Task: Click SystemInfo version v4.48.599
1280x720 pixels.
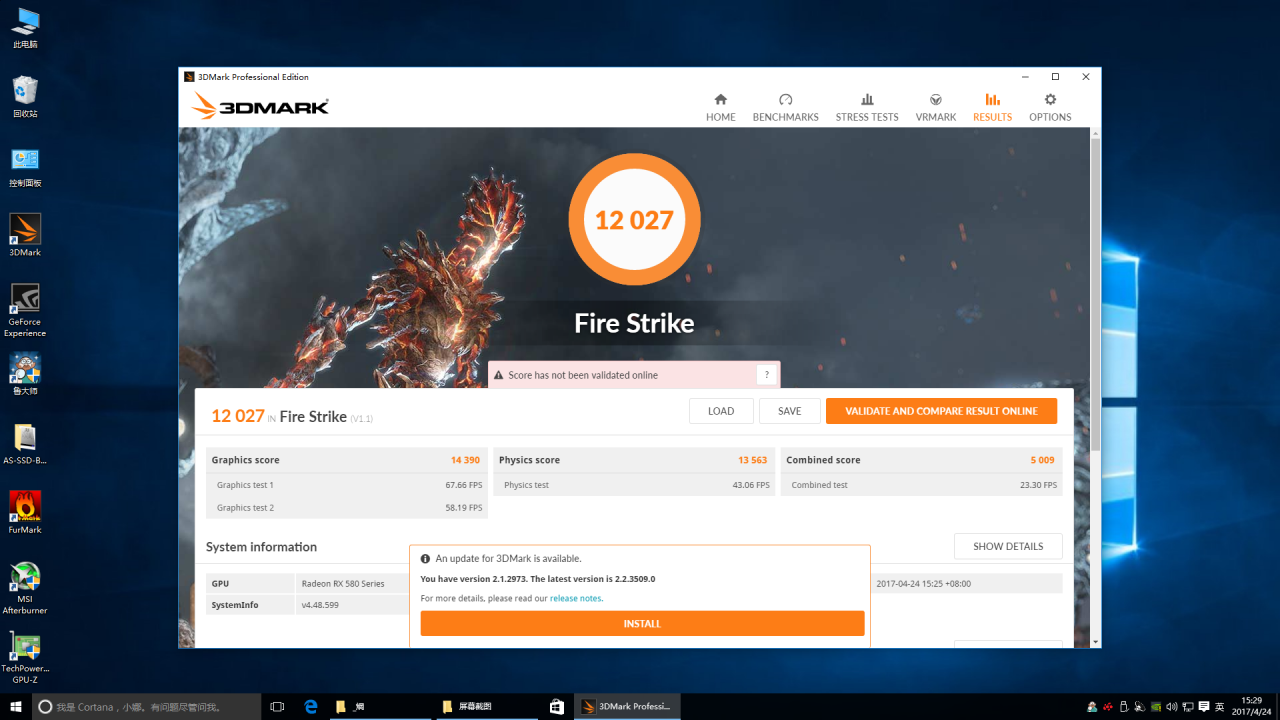Action: pos(320,605)
